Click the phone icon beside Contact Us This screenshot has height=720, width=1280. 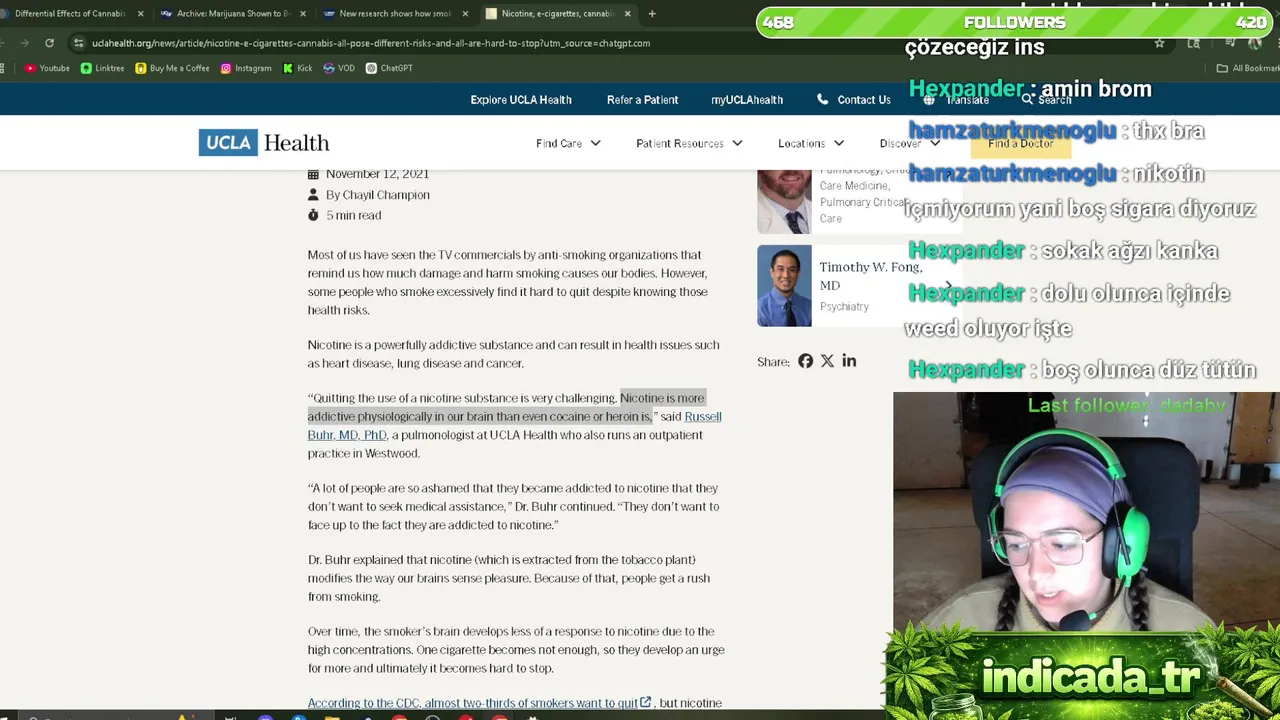(x=822, y=100)
